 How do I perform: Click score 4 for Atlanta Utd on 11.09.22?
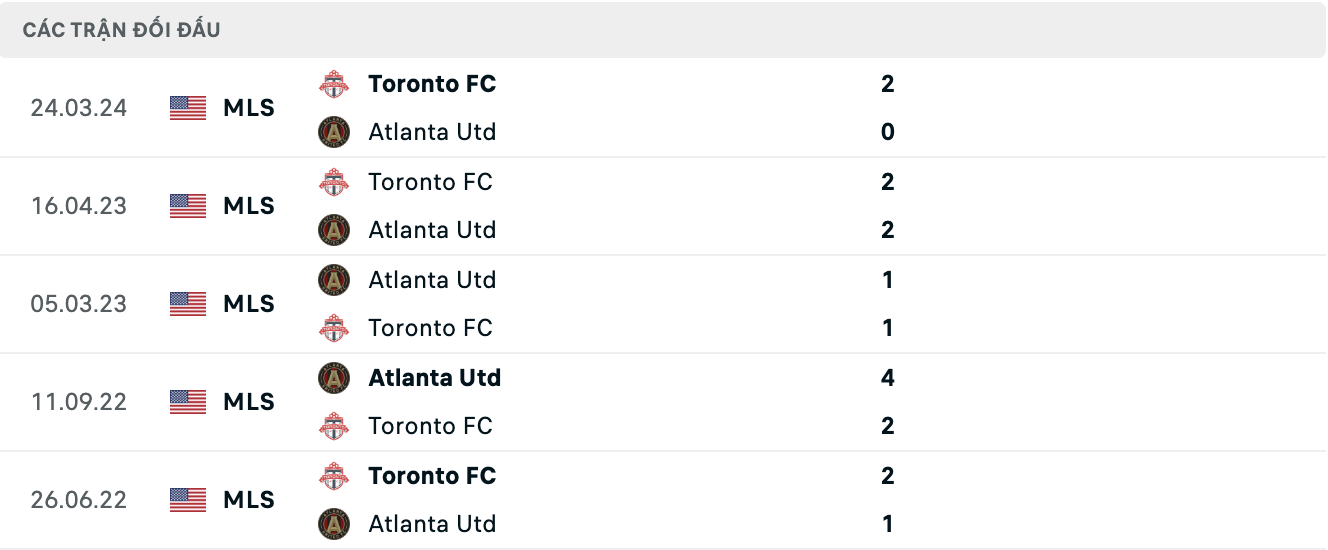point(888,378)
